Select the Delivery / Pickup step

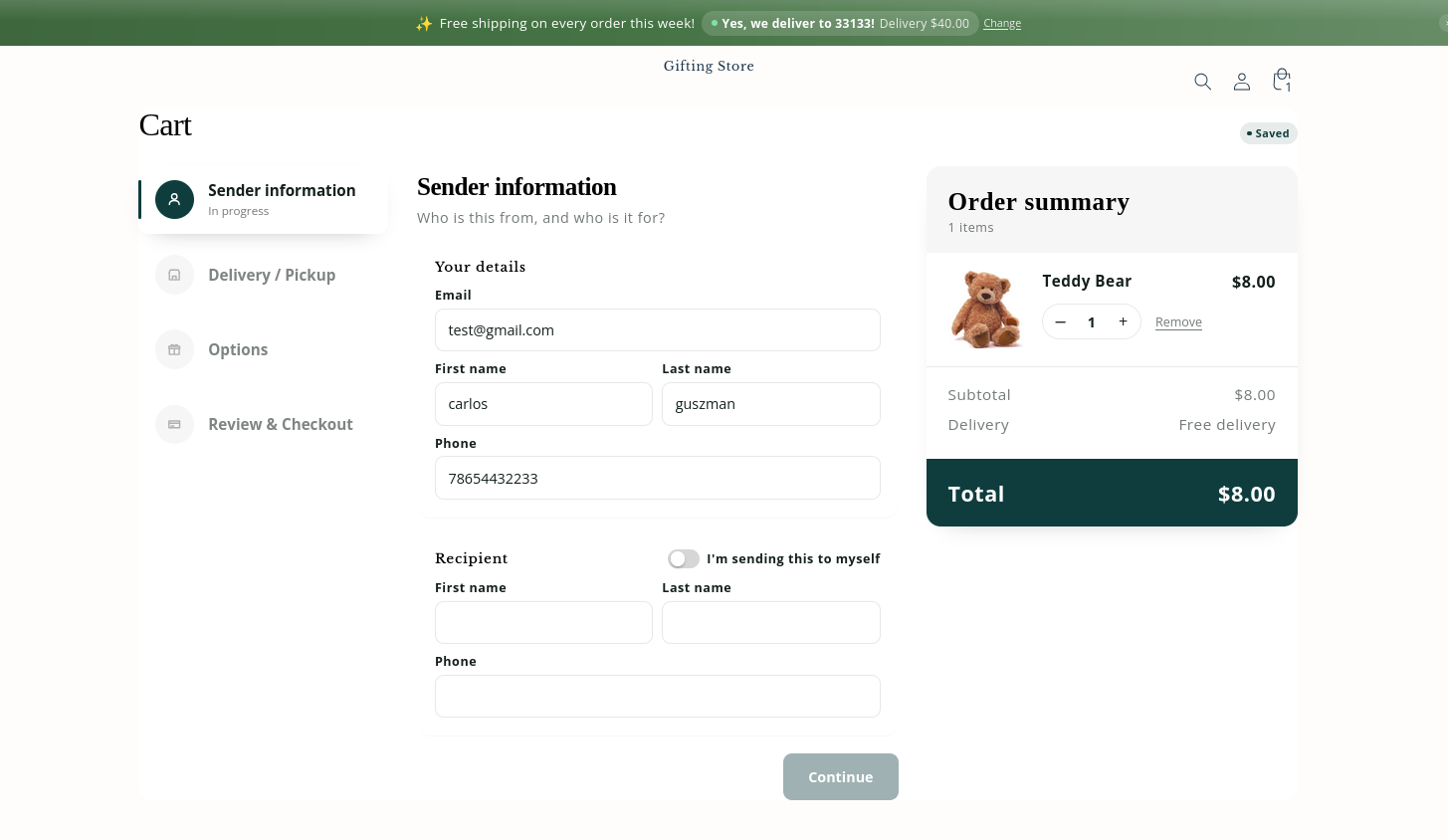click(263, 275)
